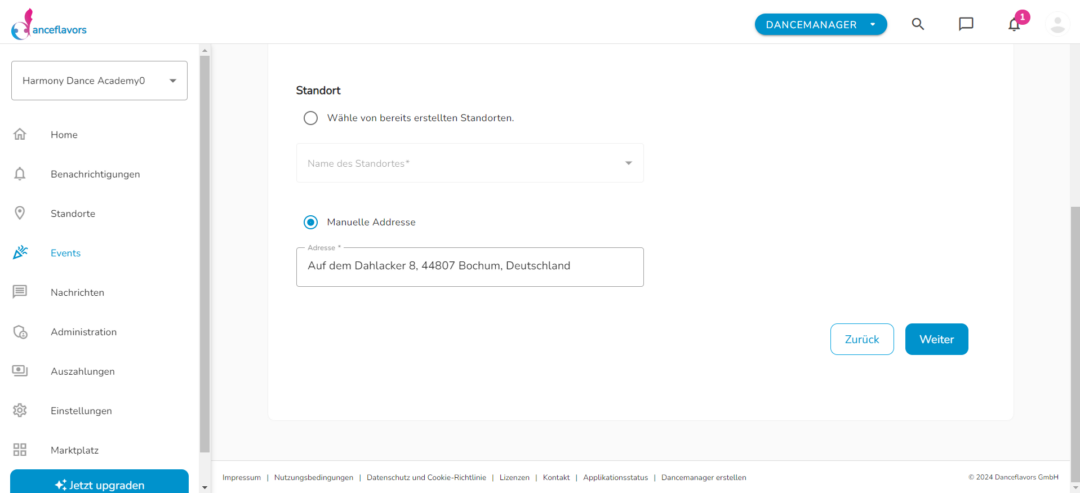Image resolution: width=1080 pixels, height=493 pixels.
Task: Expand the DANCEMANAGER dropdown
Action: (x=821, y=25)
